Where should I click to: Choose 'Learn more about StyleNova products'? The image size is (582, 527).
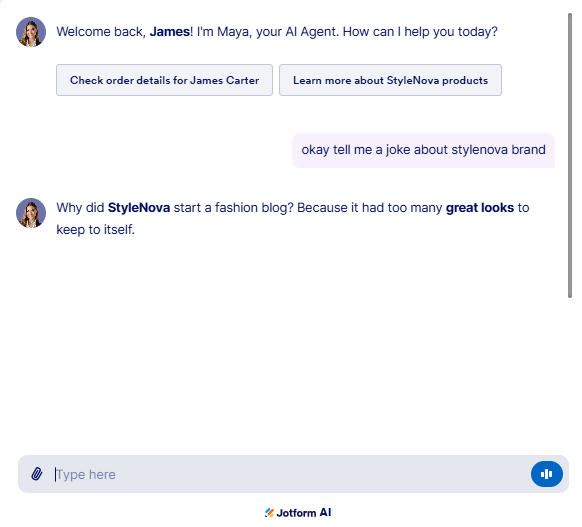(390, 80)
